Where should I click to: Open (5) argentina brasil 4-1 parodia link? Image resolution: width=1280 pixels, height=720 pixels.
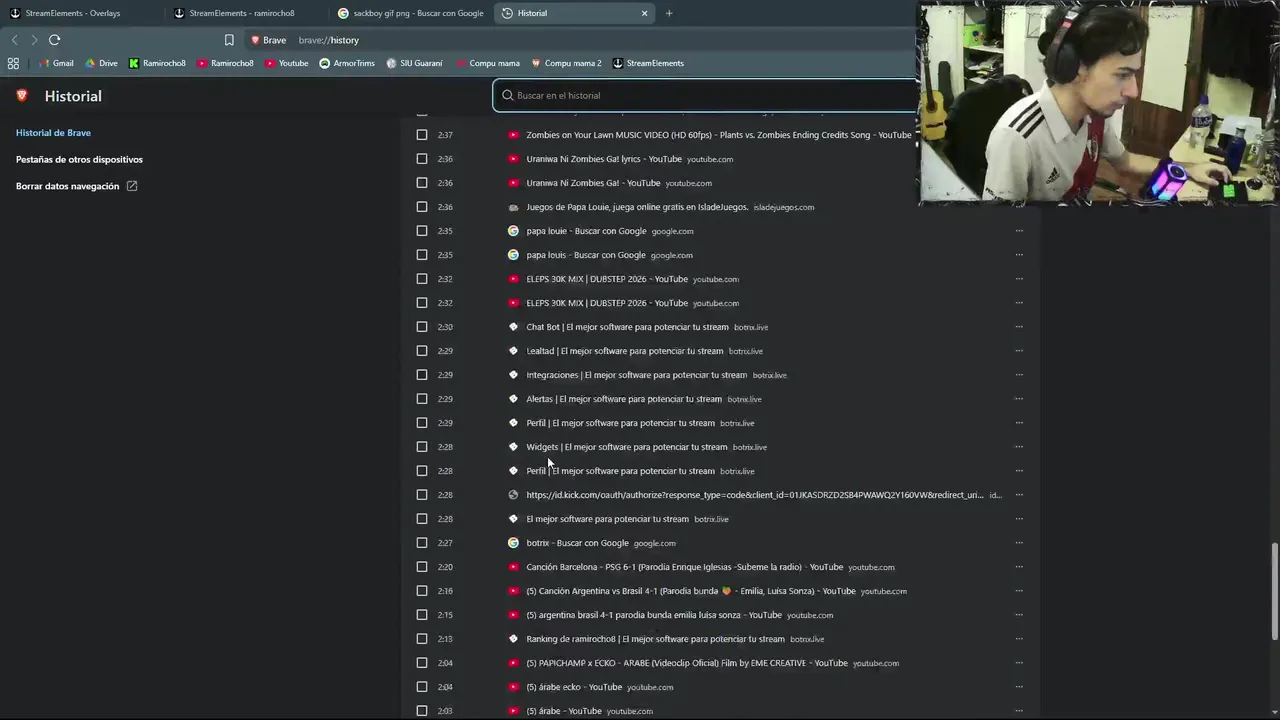point(654,615)
